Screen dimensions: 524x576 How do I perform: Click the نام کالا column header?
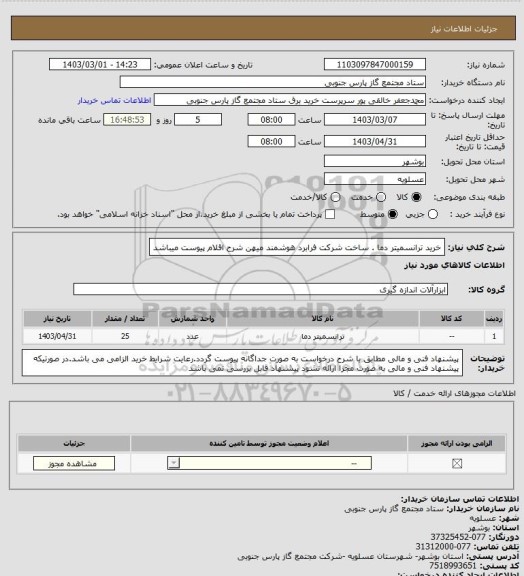[323, 318]
